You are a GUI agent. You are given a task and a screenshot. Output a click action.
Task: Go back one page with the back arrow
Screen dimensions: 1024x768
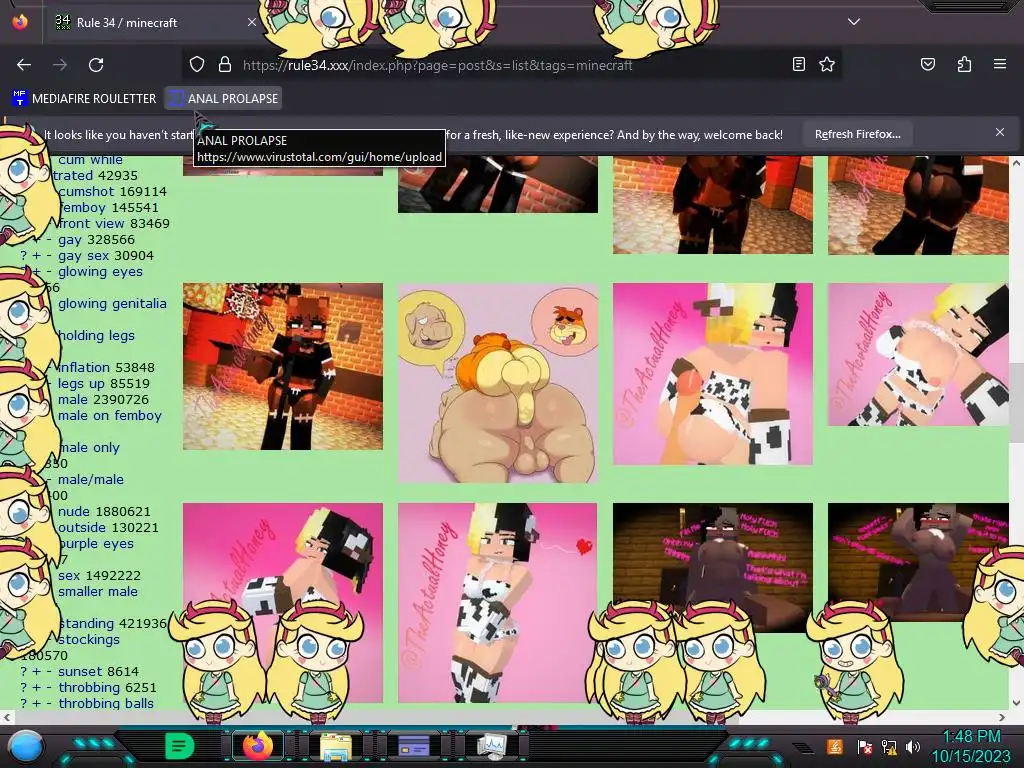coord(24,65)
